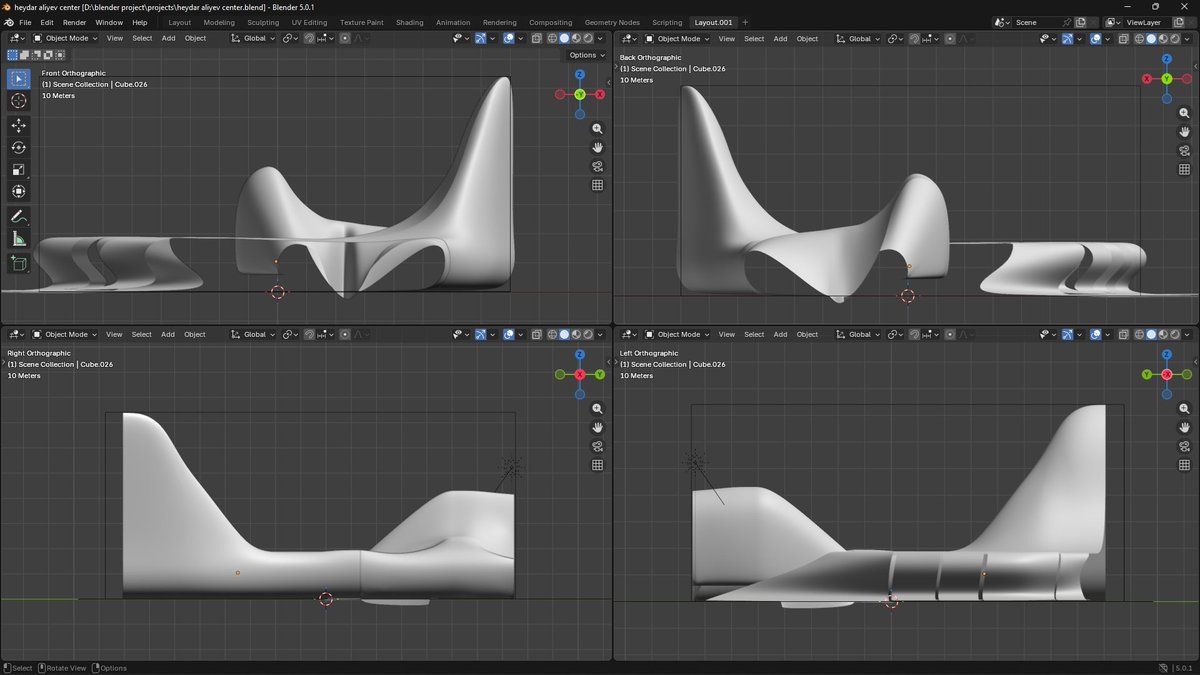
Task: Toggle snapping magnet in Front Orthographic header
Action: click(310, 39)
